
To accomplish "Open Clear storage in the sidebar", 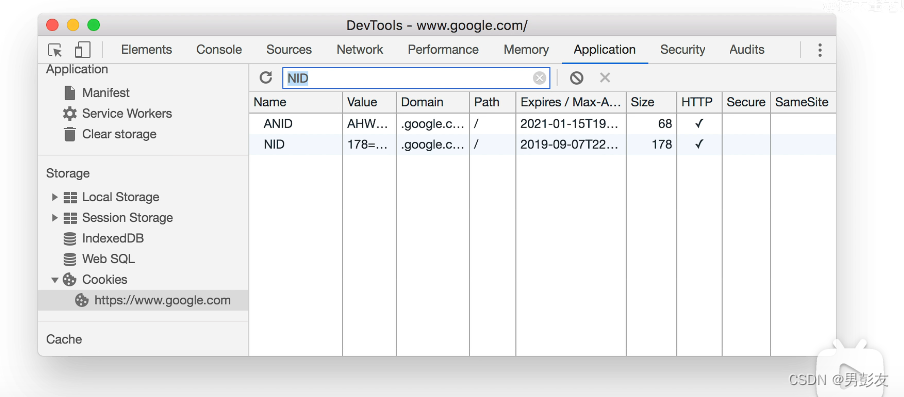I will (119, 134).
